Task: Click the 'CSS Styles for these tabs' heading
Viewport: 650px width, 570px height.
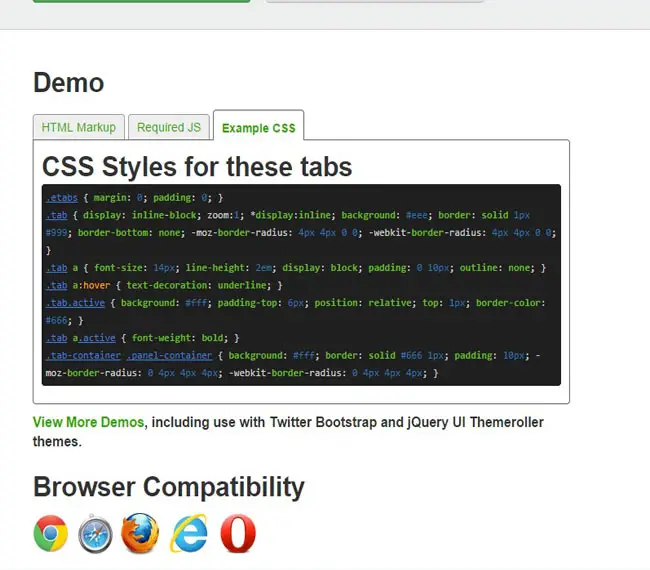Action: 197,167
